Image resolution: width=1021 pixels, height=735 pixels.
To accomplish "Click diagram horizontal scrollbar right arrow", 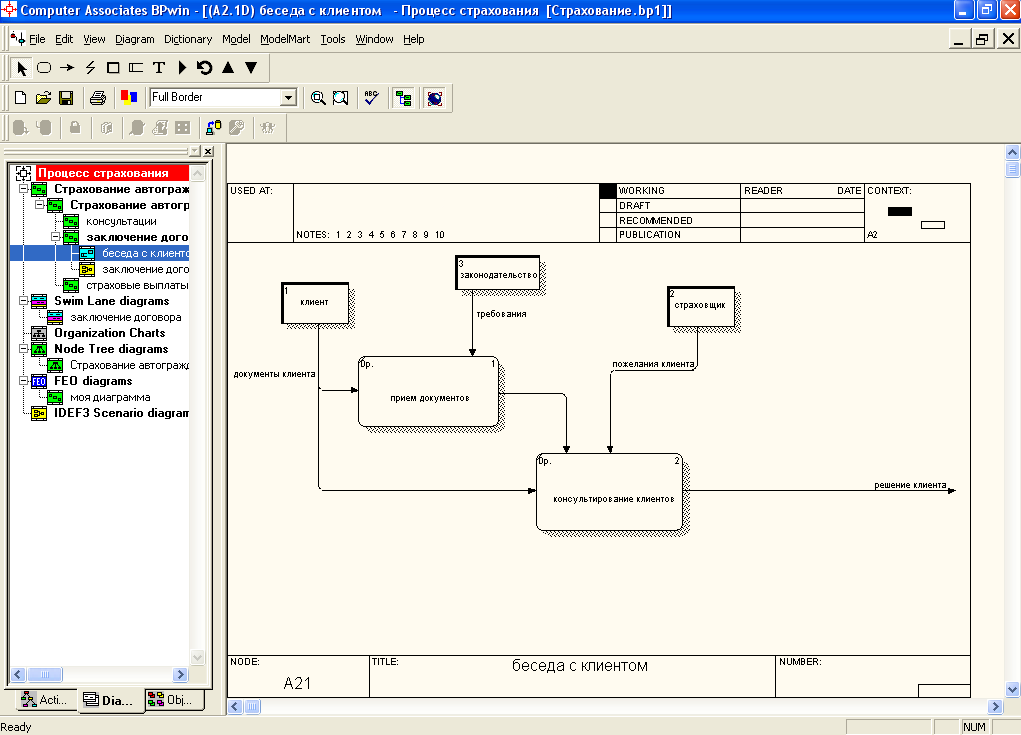I will click(995, 706).
